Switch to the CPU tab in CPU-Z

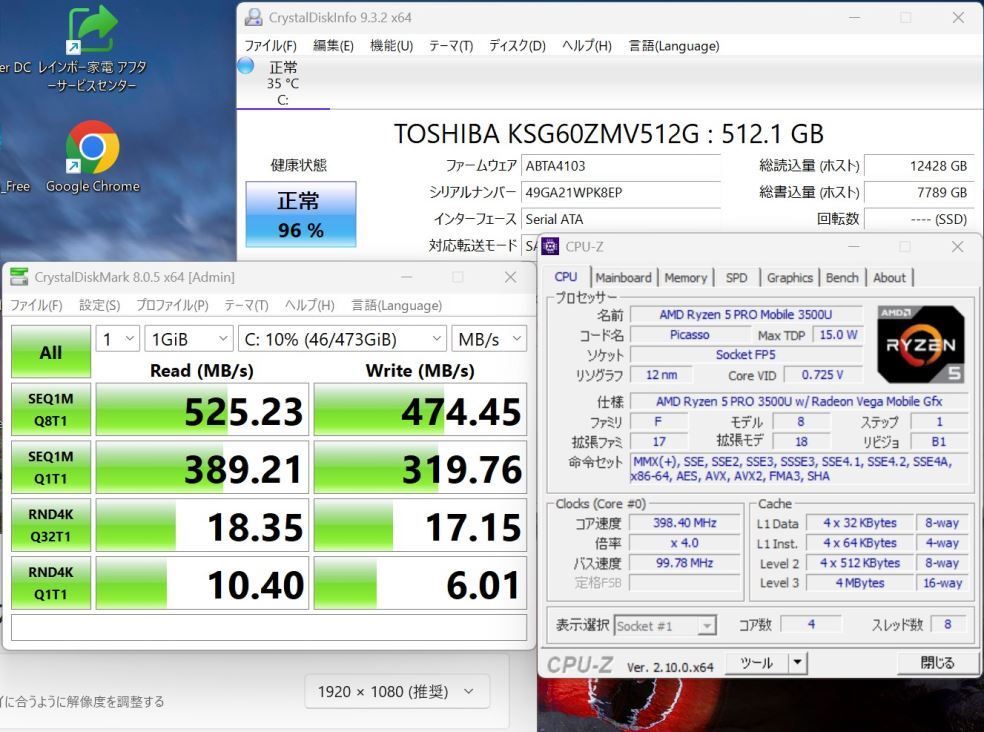click(x=565, y=277)
